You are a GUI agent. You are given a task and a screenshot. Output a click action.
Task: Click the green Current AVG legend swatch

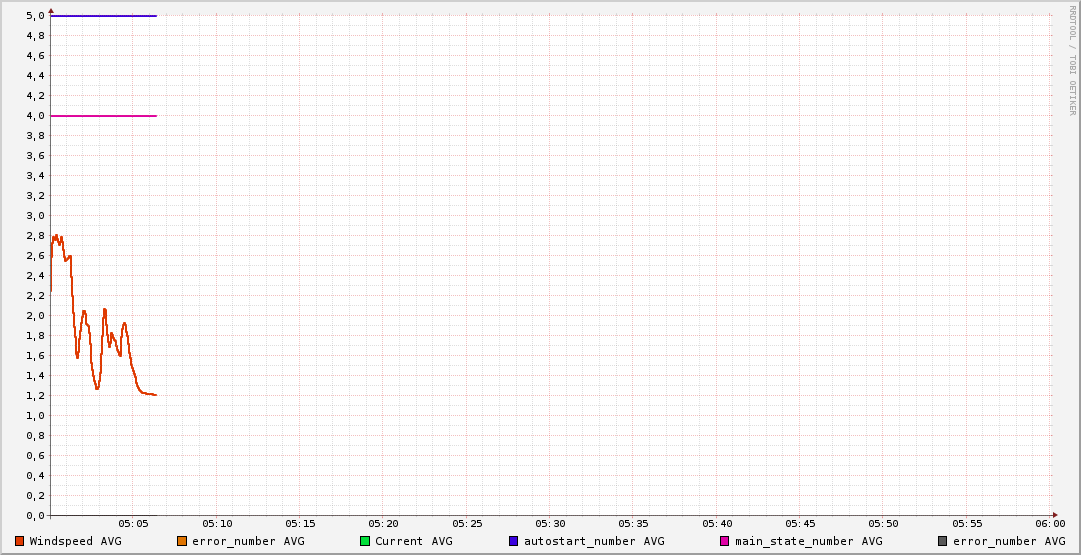pyautogui.click(x=365, y=541)
